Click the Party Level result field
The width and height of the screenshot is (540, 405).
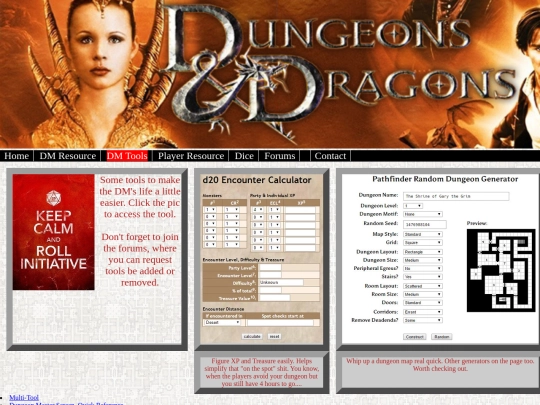tap(270, 268)
